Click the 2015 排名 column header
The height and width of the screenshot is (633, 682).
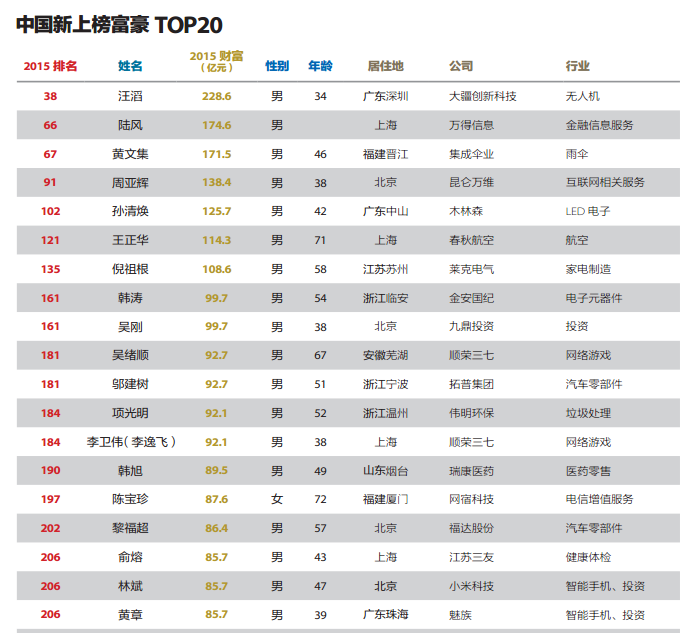pos(50,66)
